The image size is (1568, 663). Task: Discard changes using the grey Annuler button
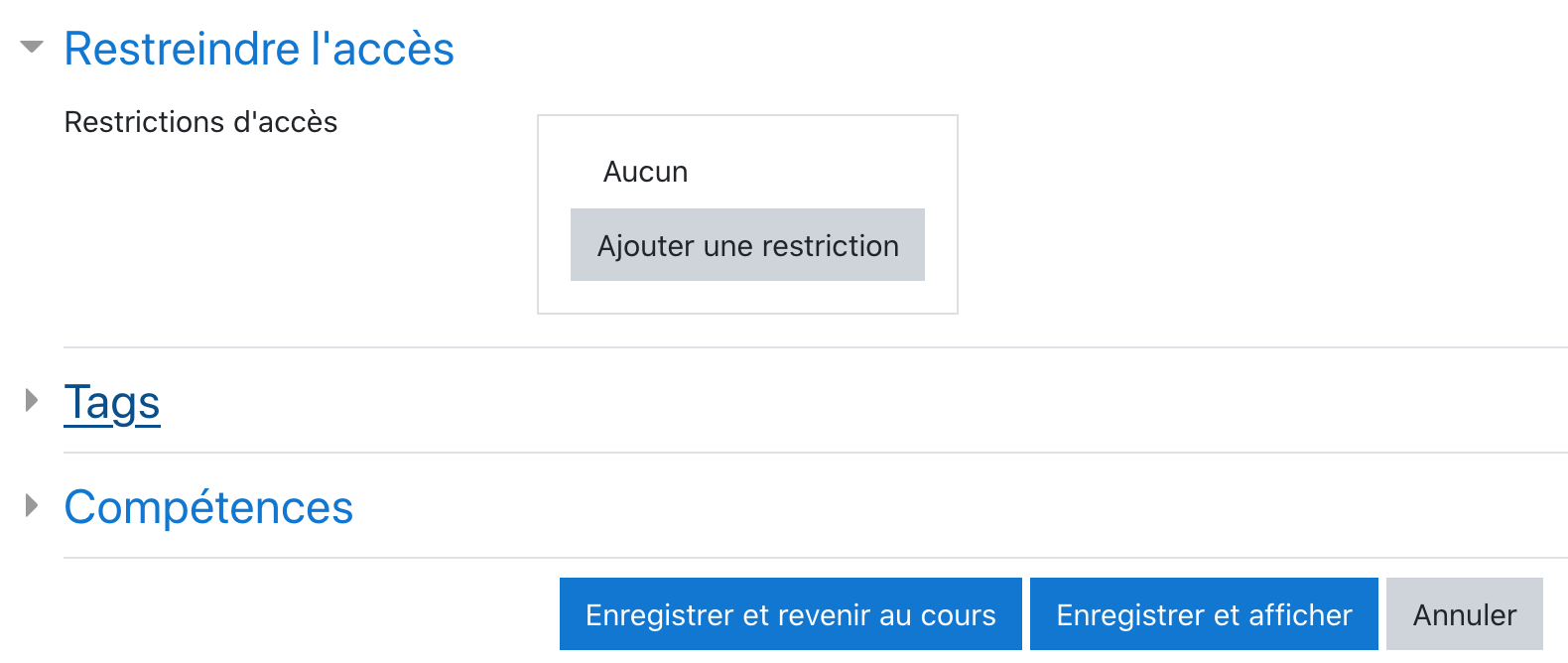click(1464, 614)
